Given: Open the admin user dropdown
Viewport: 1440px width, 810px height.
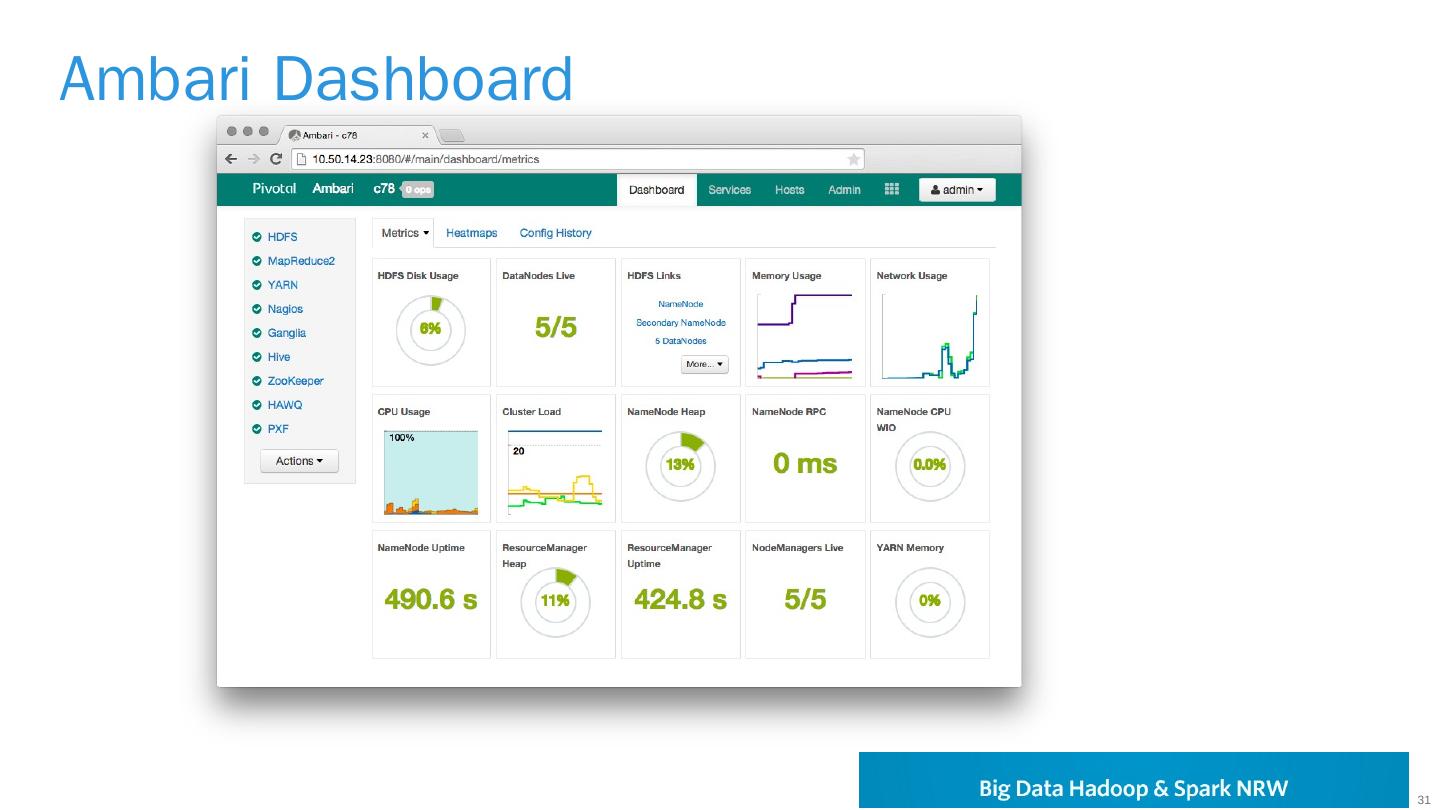Looking at the screenshot, I should click(957, 190).
